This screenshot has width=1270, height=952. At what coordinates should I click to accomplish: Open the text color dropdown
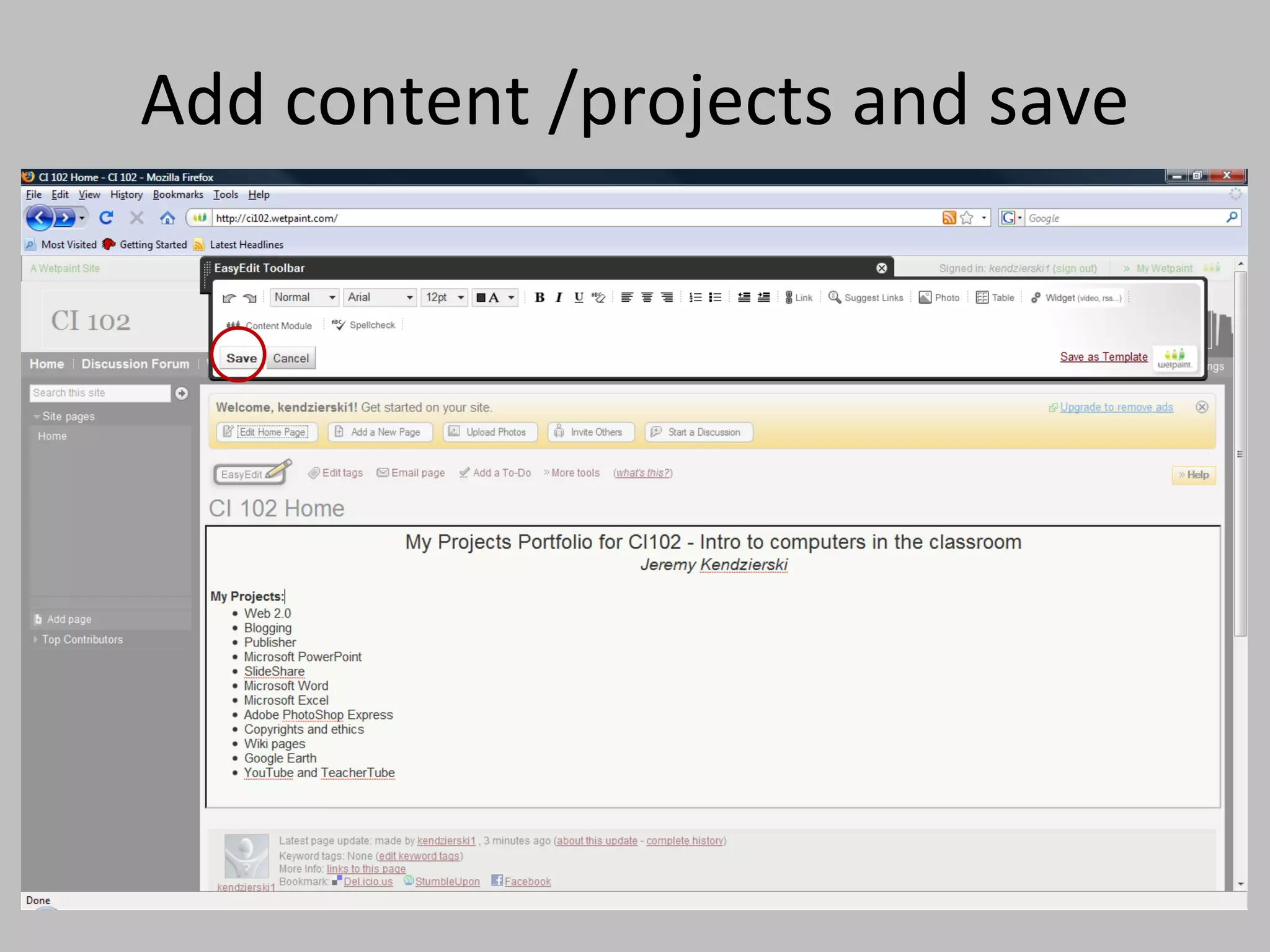pyautogui.click(x=494, y=297)
